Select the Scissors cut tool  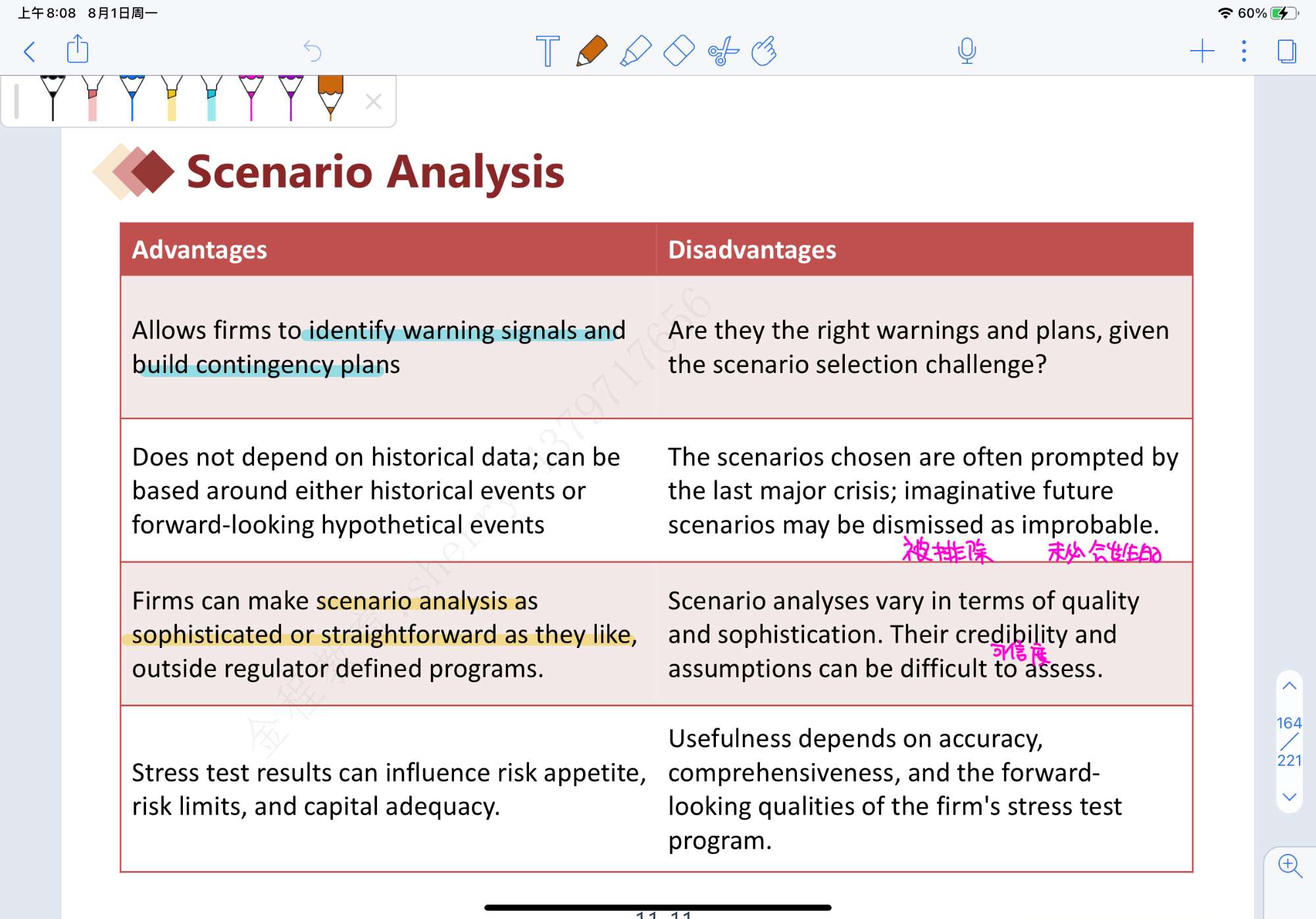pyautogui.click(x=722, y=51)
